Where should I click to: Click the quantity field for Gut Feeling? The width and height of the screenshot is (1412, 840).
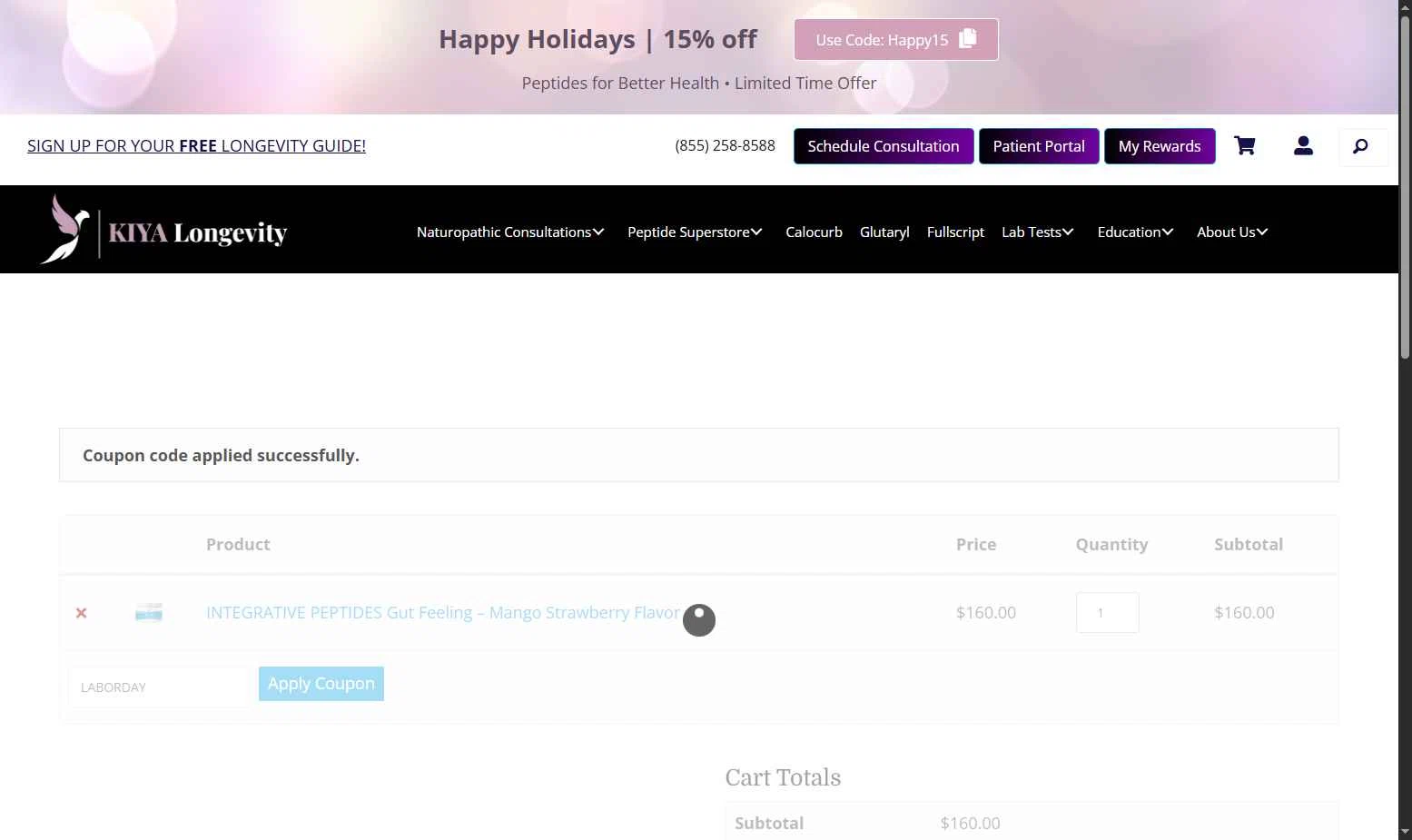[x=1107, y=613]
